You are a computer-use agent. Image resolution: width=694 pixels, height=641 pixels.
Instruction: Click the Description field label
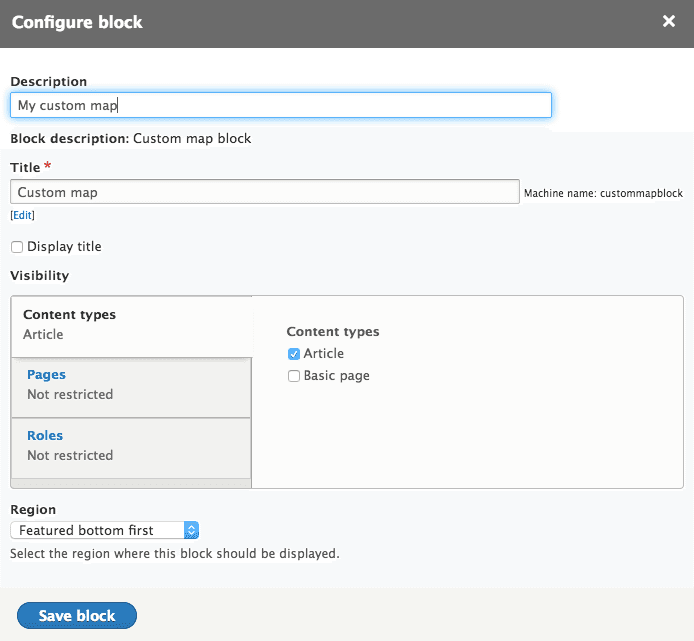point(48,81)
